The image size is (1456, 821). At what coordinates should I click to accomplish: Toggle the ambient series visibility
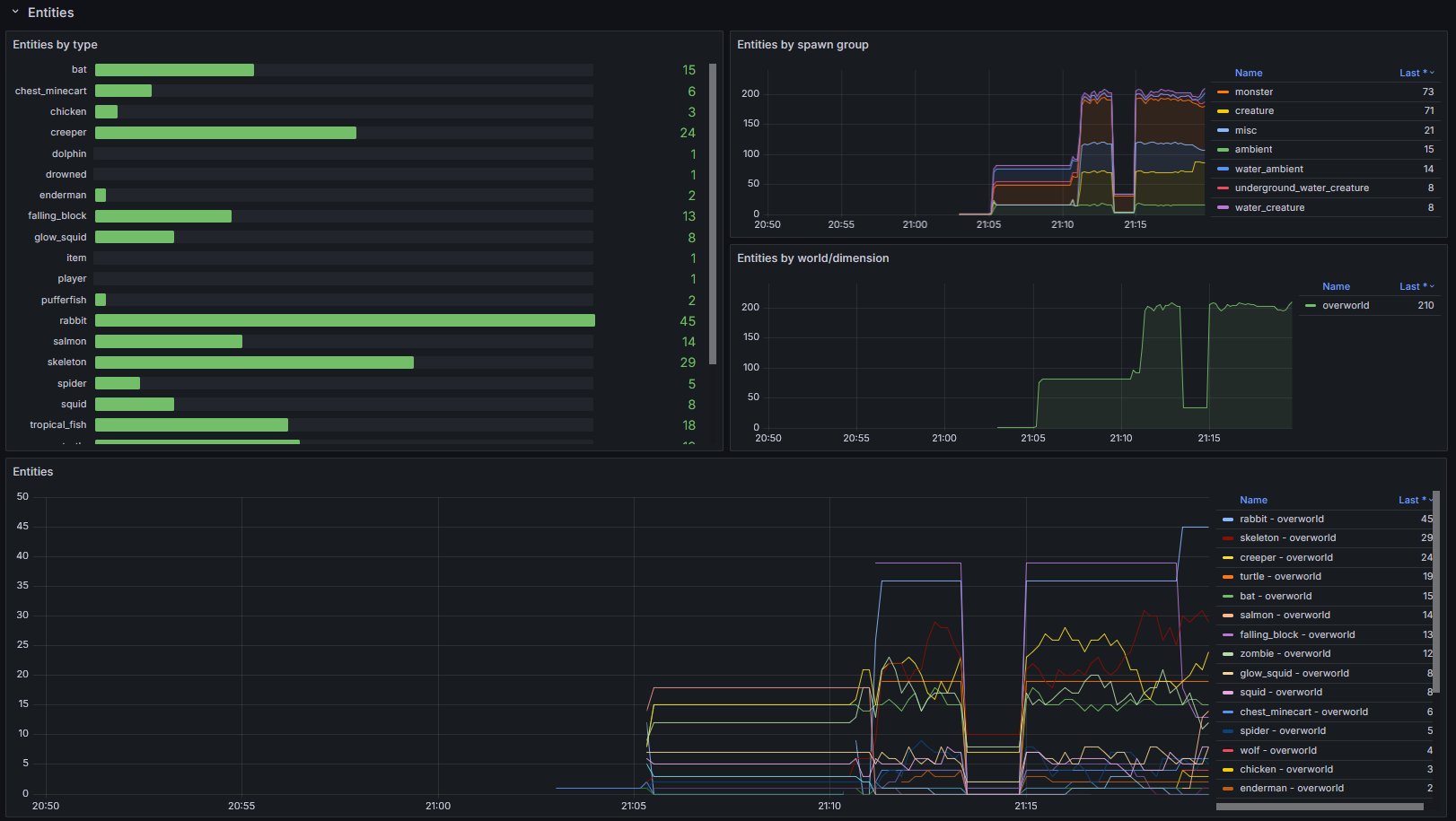tap(1253, 150)
